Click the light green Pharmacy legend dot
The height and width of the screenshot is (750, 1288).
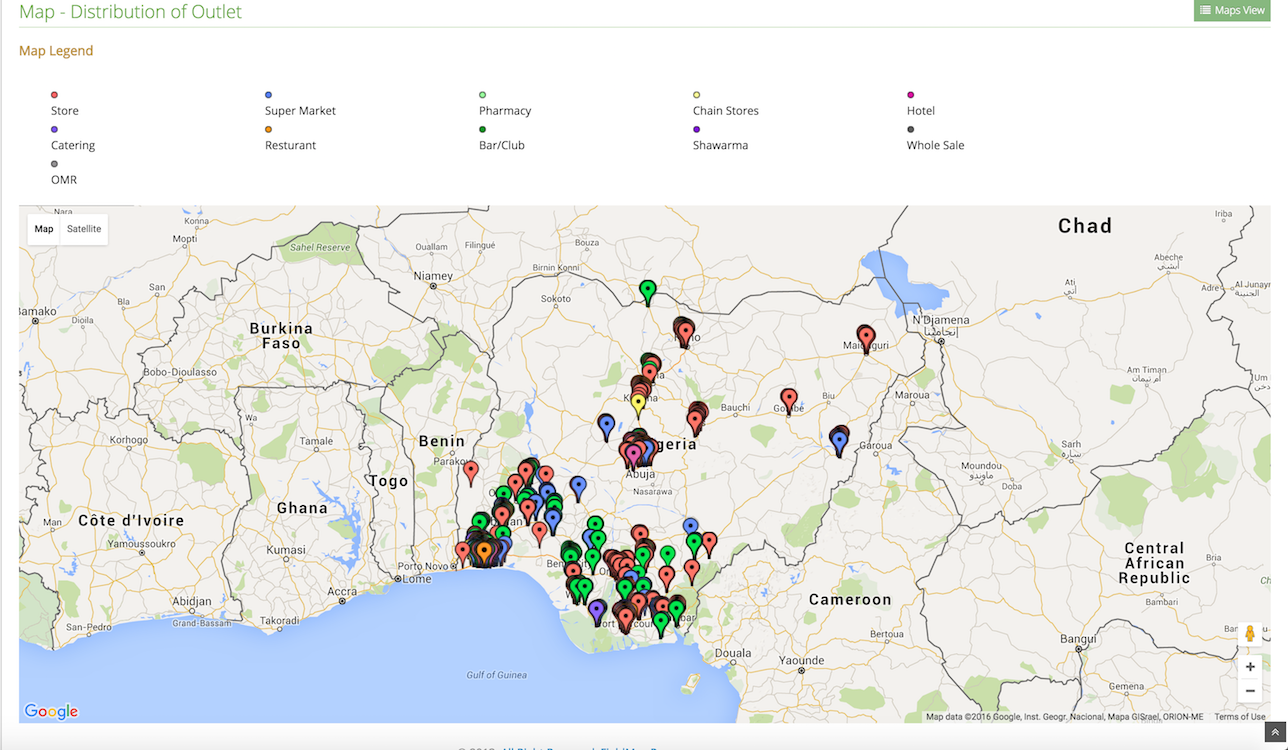pyautogui.click(x=482, y=95)
